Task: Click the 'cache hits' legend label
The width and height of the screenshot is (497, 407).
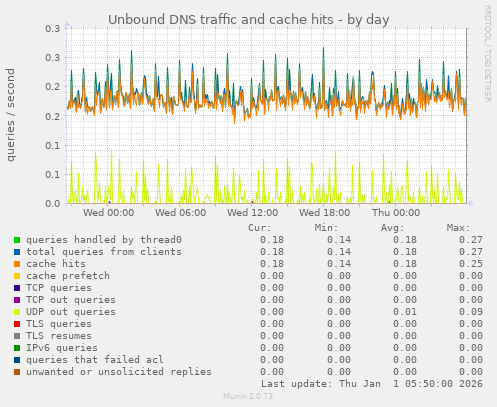Action: pos(56,264)
